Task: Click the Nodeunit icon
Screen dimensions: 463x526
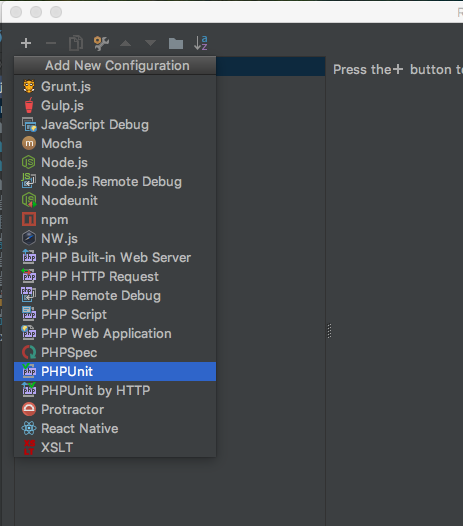Action: pyautogui.click(x=29, y=200)
